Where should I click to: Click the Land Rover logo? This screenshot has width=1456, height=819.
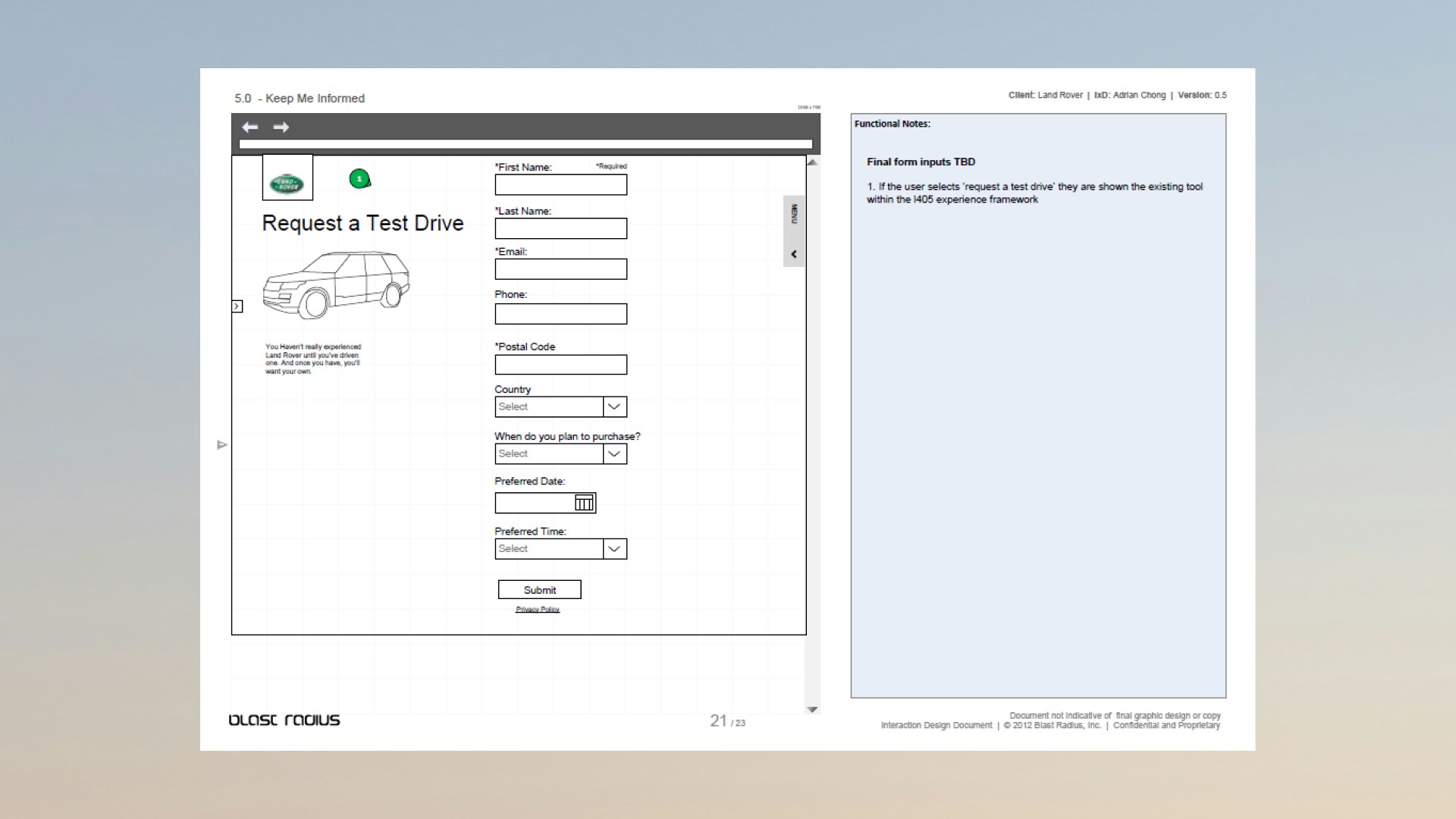point(287,184)
